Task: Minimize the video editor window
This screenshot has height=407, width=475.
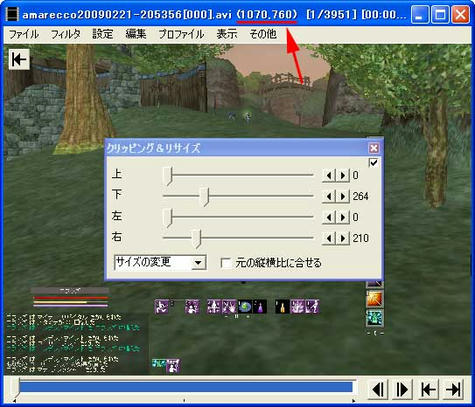Action: (420, 14)
